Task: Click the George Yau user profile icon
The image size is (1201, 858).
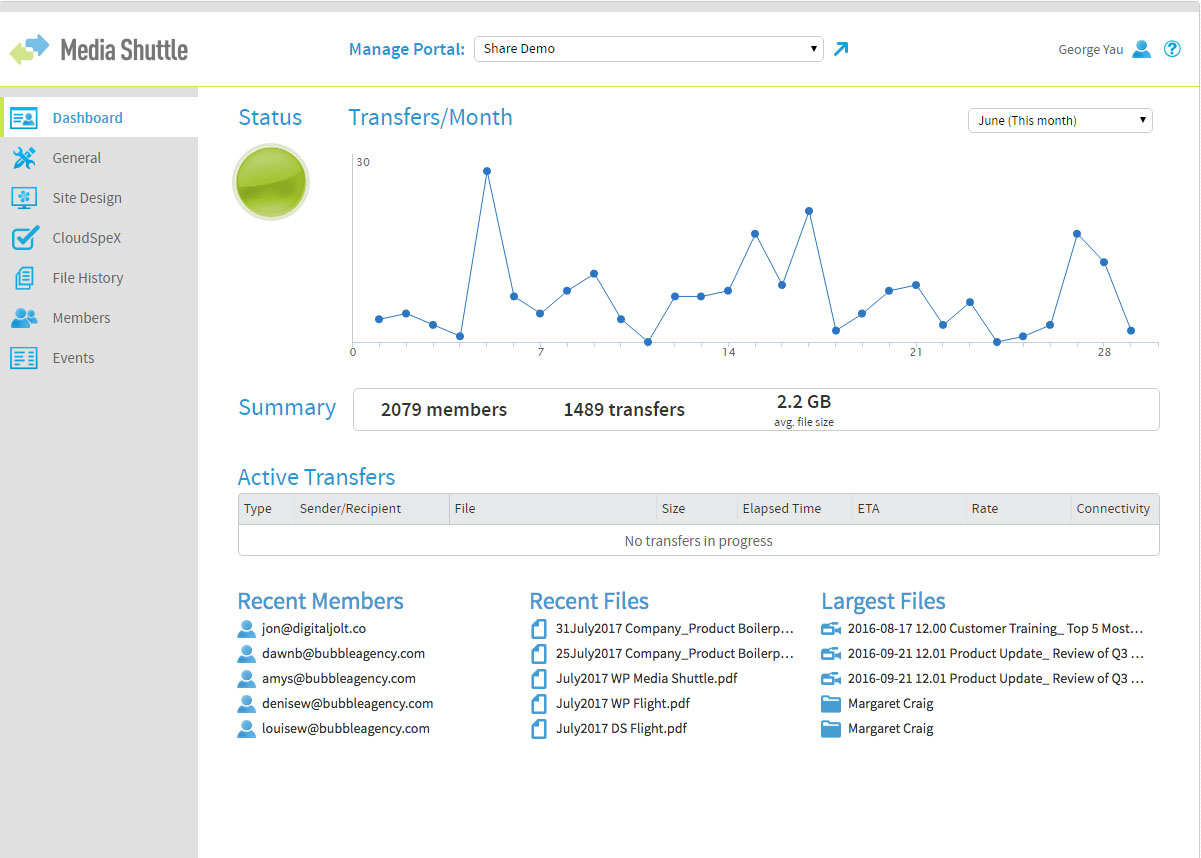Action: click(1141, 49)
